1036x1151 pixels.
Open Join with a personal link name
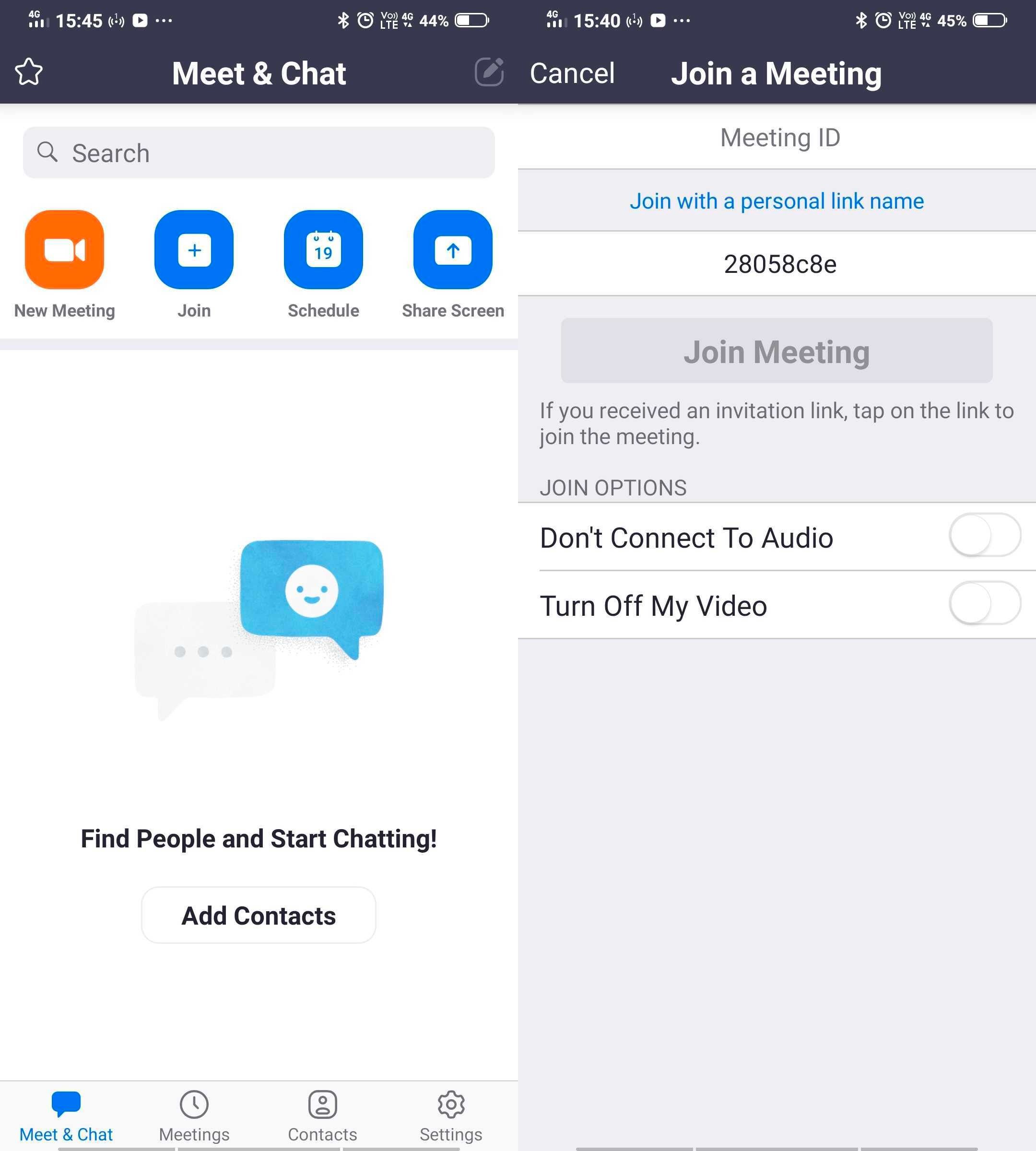pyautogui.click(x=778, y=201)
